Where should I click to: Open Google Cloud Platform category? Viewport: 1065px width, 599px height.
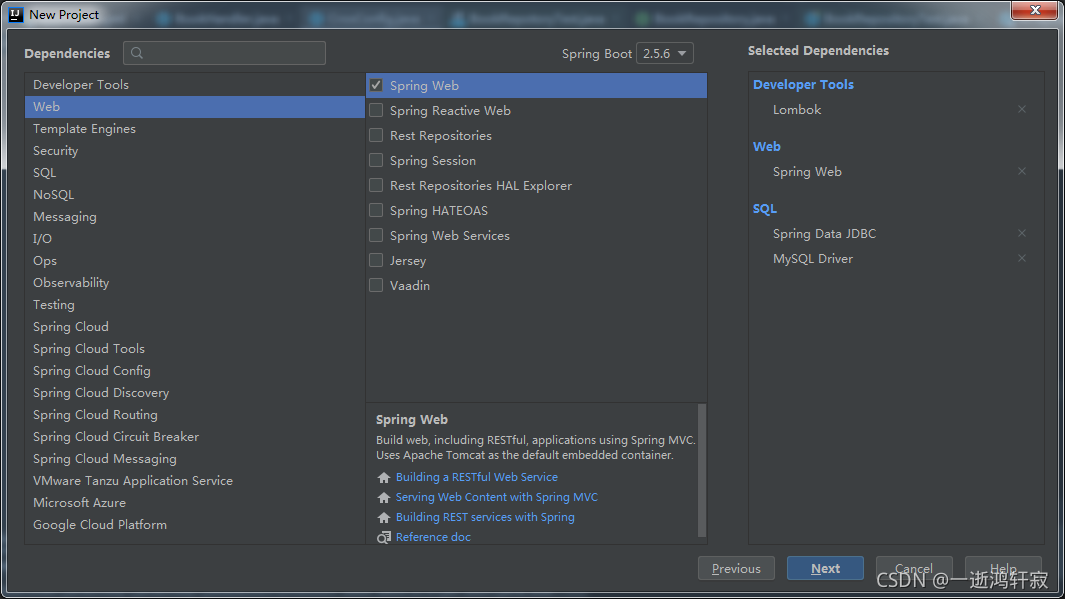tap(195, 524)
